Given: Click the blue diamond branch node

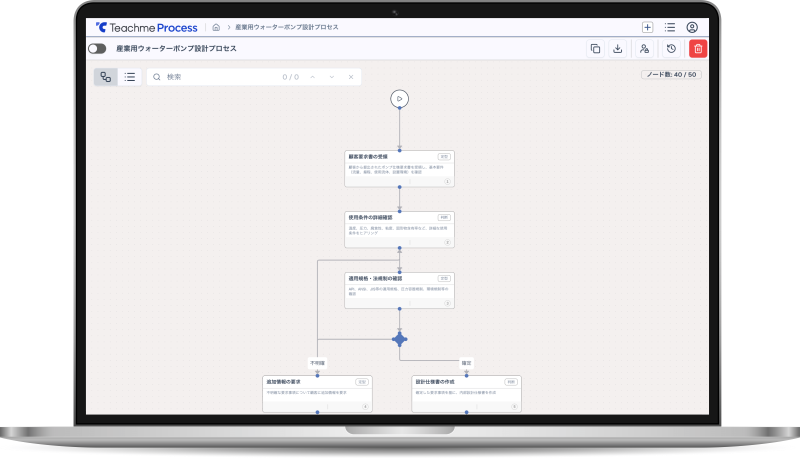Looking at the screenshot, I should point(400,339).
